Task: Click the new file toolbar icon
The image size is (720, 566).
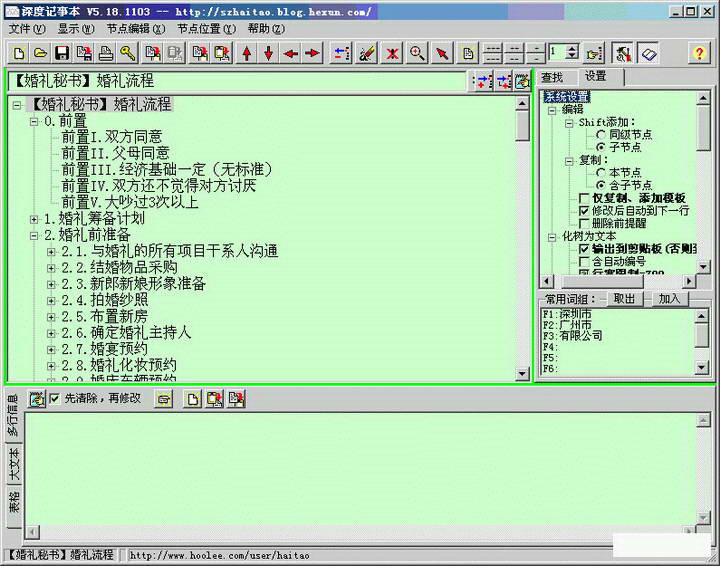Action: 18,54
